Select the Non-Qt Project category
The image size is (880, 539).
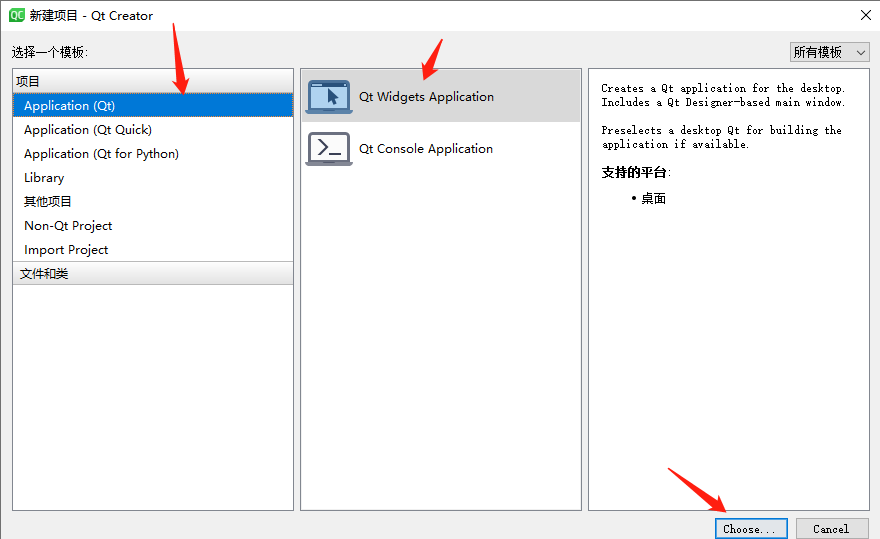[153, 226]
